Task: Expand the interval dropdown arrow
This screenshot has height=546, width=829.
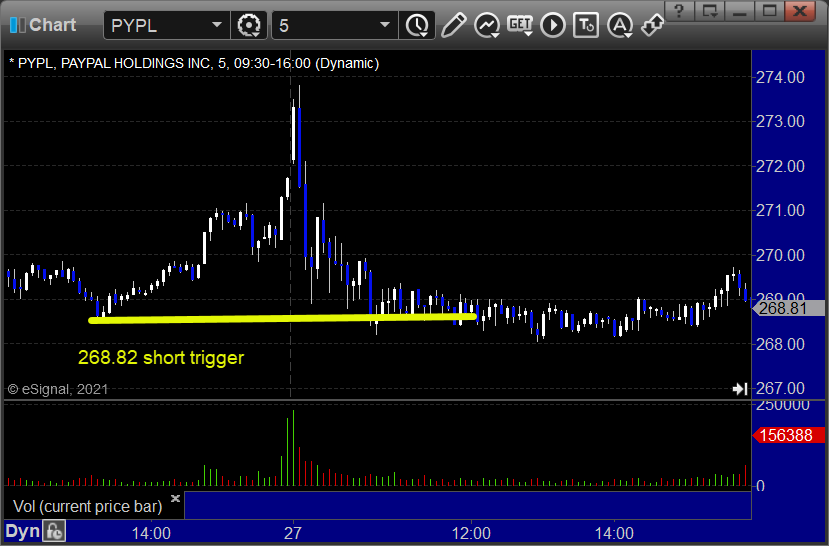Action: point(385,25)
